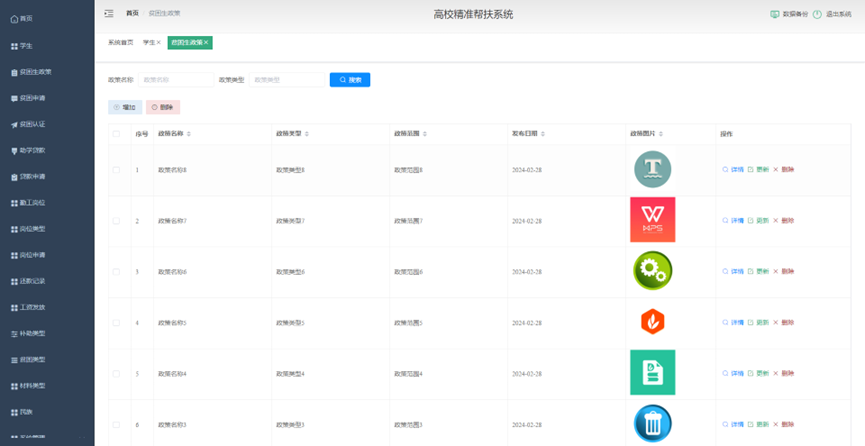Open 贫困类型 in the sidebar
This screenshot has height=446, width=865.
[x=28, y=360]
